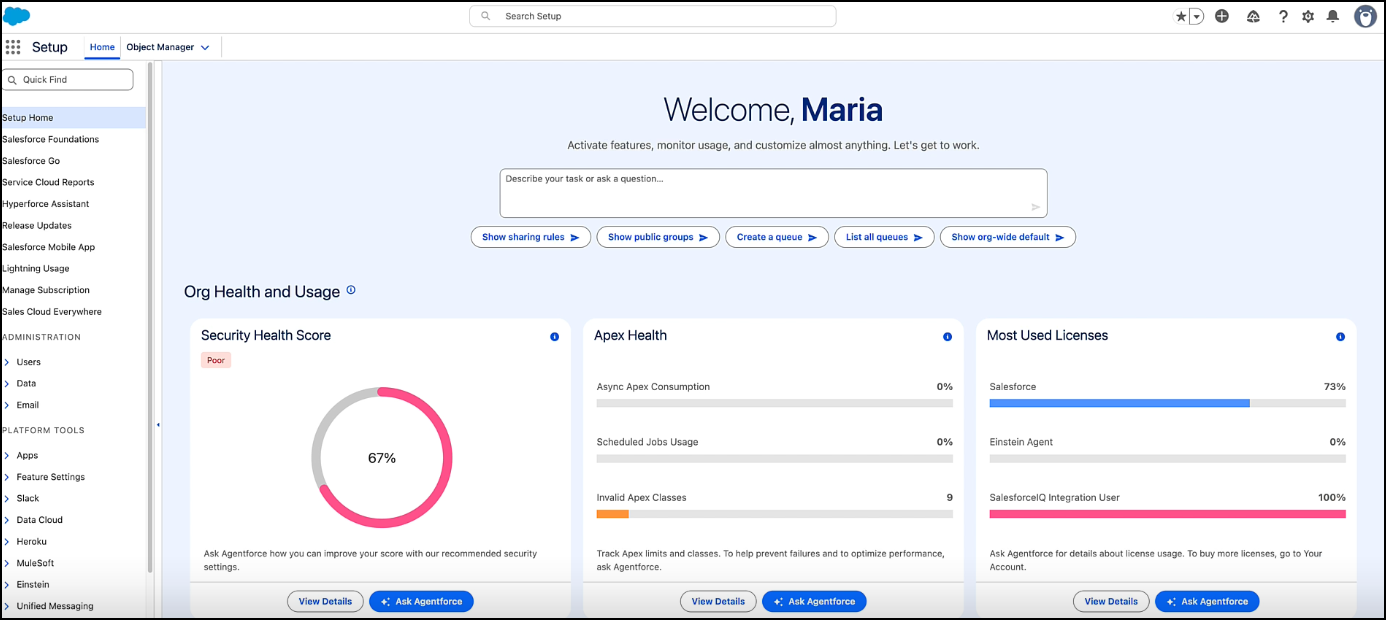This screenshot has height=620, width=1386.
Task: Click the Show public groups button
Action: (x=658, y=237)
